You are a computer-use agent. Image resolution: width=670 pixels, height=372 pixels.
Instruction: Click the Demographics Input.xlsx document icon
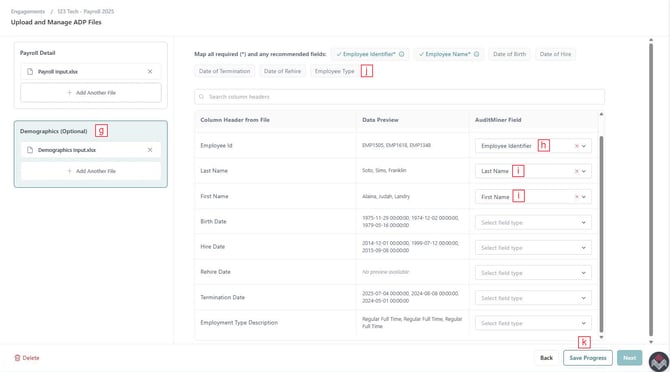click(x=30, y=150)
